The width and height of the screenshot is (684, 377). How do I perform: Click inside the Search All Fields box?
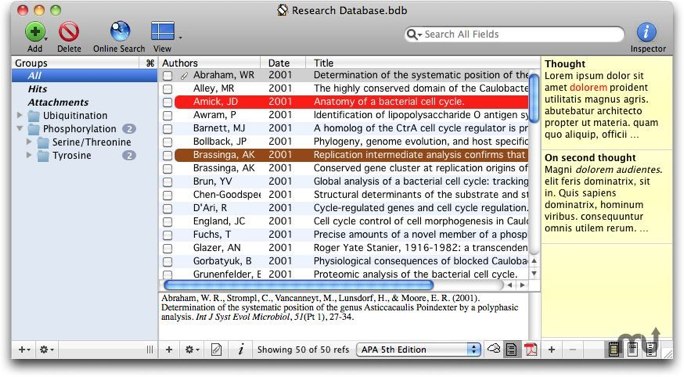click(x=514, y=34)
